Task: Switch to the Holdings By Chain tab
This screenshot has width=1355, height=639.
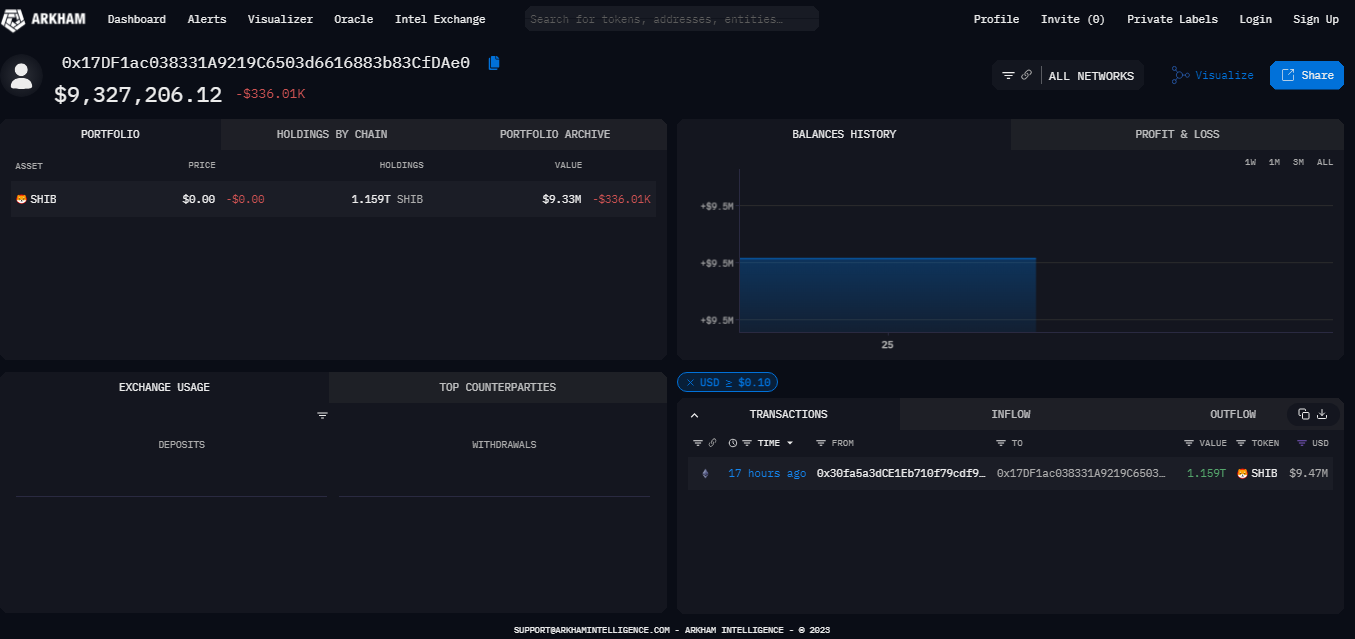Action: [332, 134]
